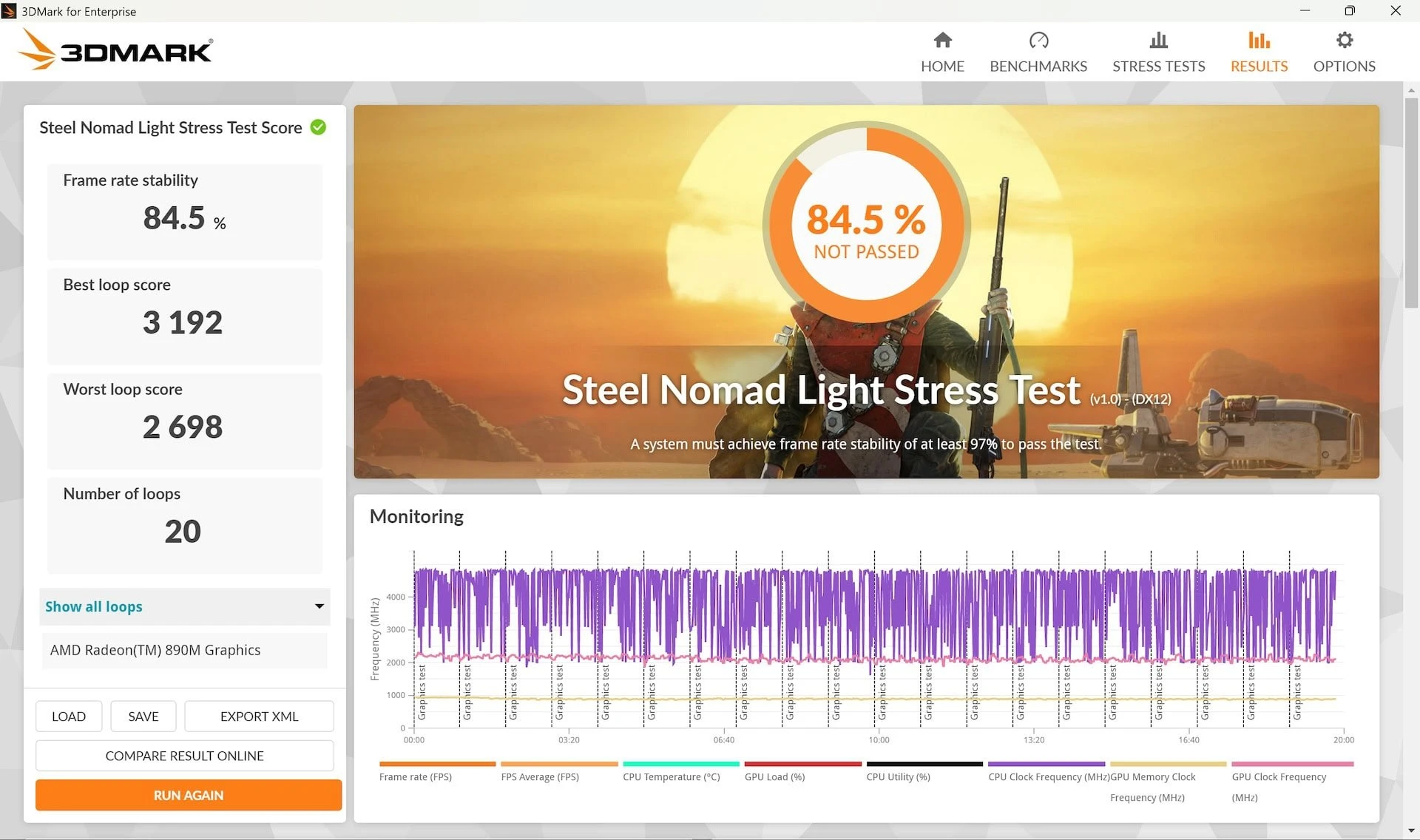The height and width of the screenshot is (840, 1420).
Task: Click the Number of loops value 20
Action: click(183, 531)
